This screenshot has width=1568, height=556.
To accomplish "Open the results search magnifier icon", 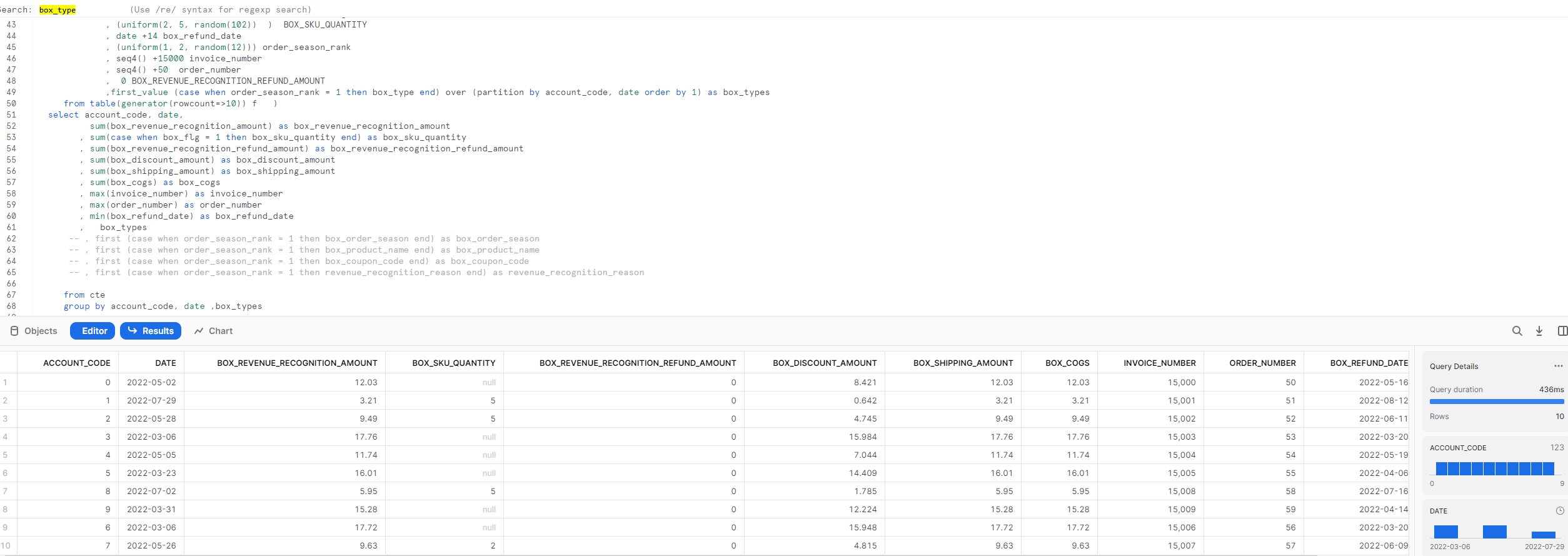I will (x=1517, y=331).
